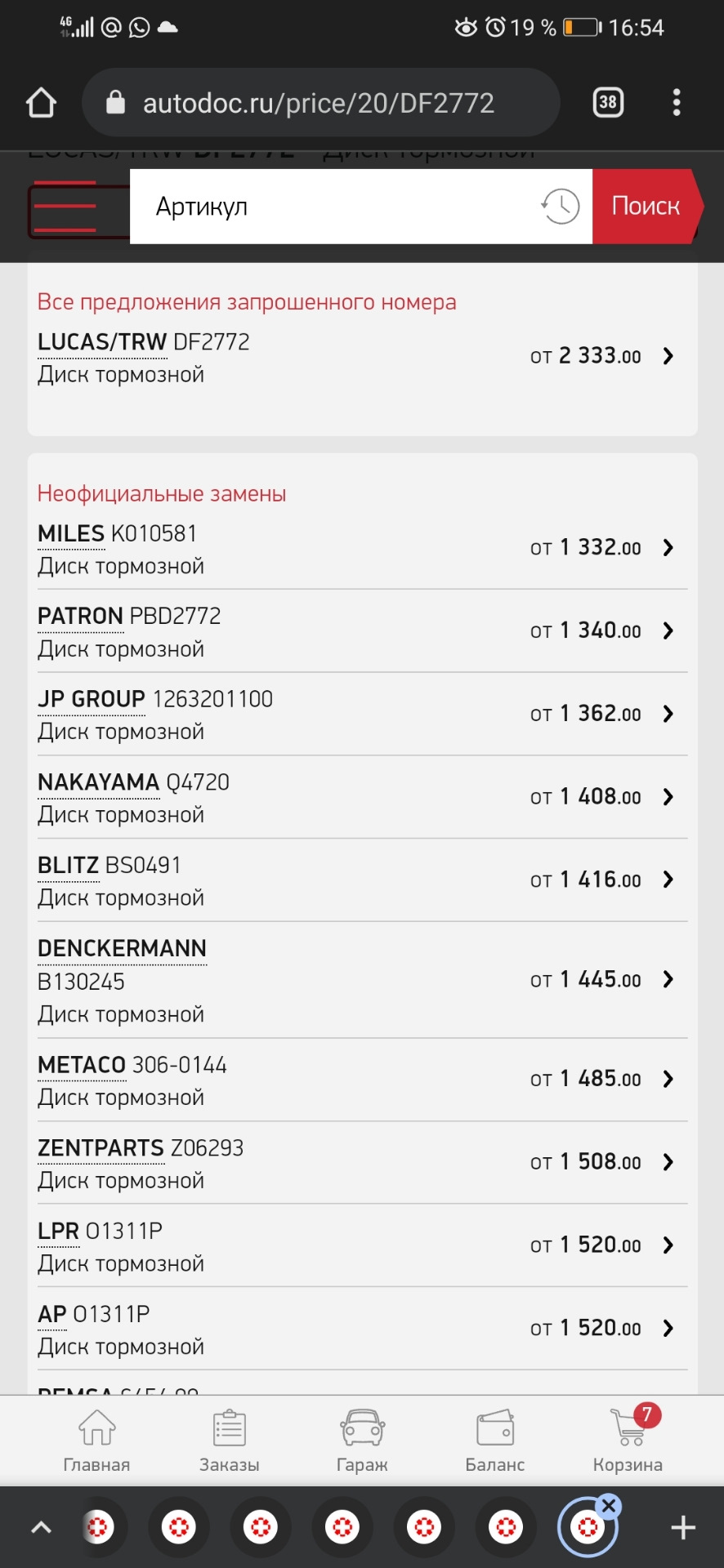The image size is (724, 1568).
Task: Expand ZENTPARTS Z06293 price chevron
Action: (668, 1162)
